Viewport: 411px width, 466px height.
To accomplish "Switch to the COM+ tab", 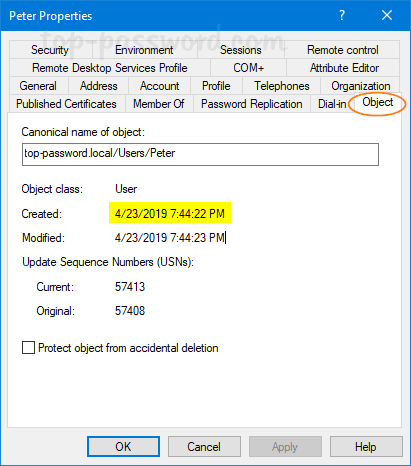I will tap(248, 68).
